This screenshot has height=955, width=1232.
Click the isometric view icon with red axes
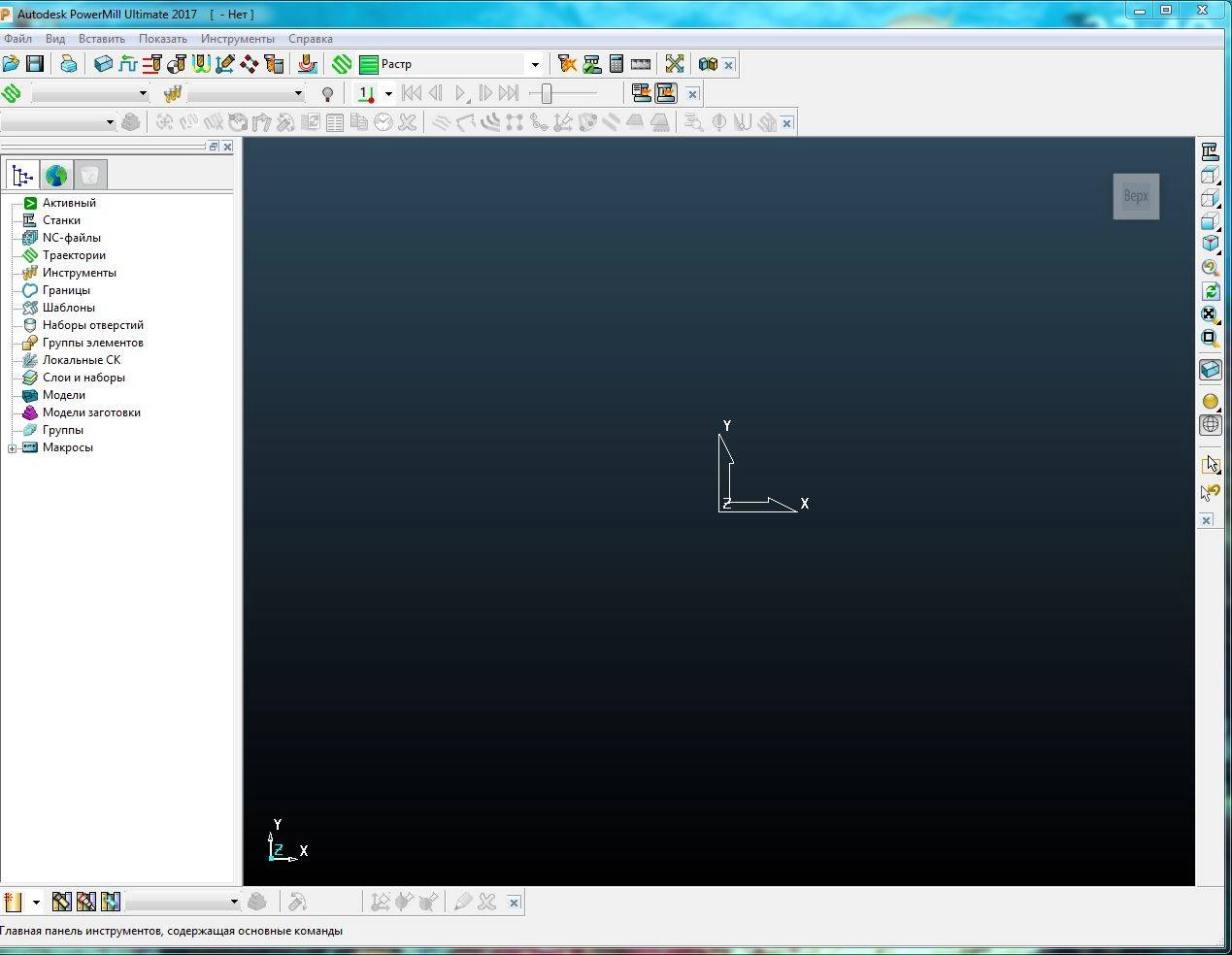(x=1210, y=244)
